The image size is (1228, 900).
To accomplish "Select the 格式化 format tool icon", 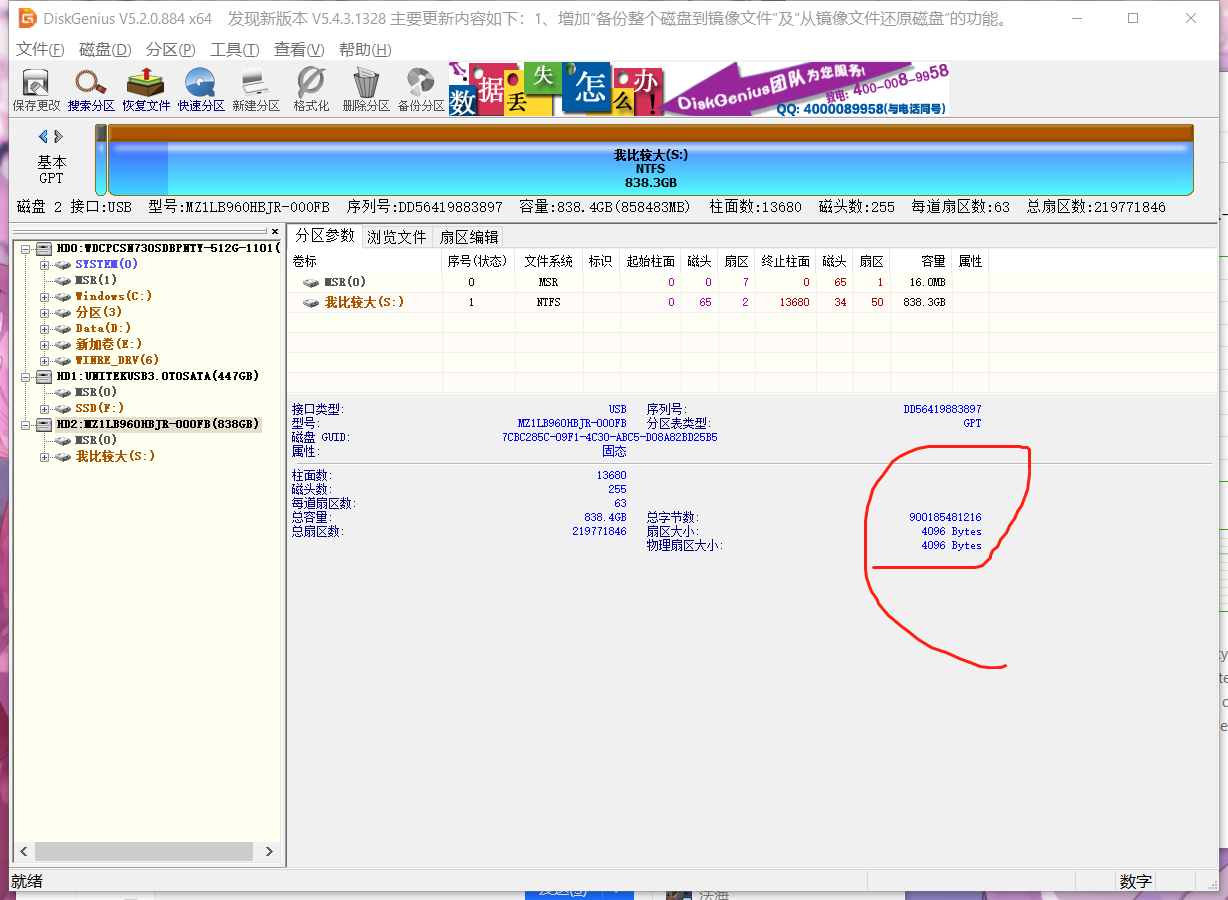I will 310,89.
